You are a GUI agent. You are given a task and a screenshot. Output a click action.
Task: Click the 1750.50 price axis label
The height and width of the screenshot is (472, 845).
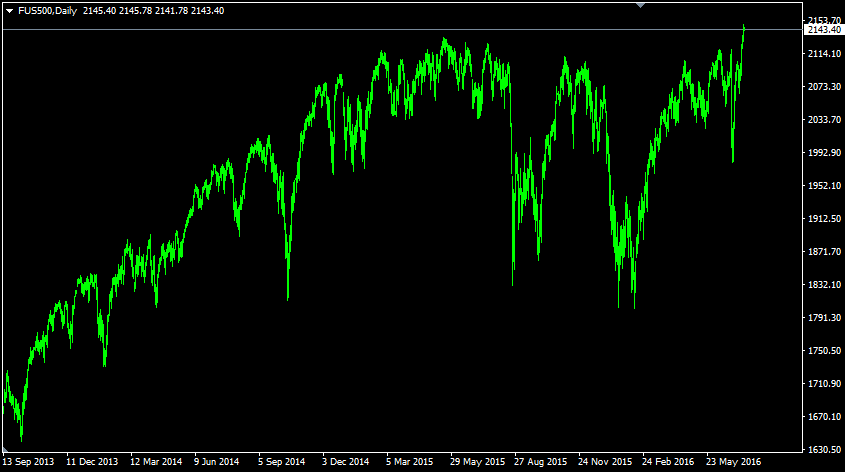point(824,351)
